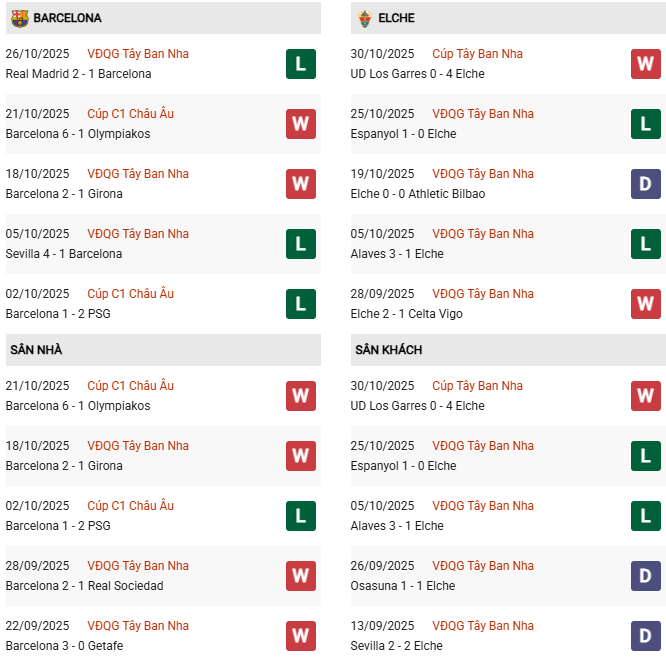This screenshot has height=658, width=666.
Task: Select win badge for Elche-Celta Vigo match
Action: 645,304
